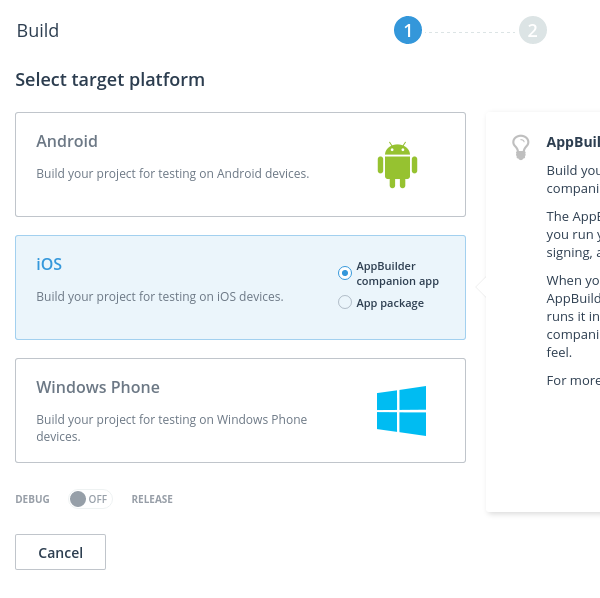This screenshot has width=600, height=598.
Task: Click 'Build your project for testing on Android devices.'
Action: click(x=173, y=174)
